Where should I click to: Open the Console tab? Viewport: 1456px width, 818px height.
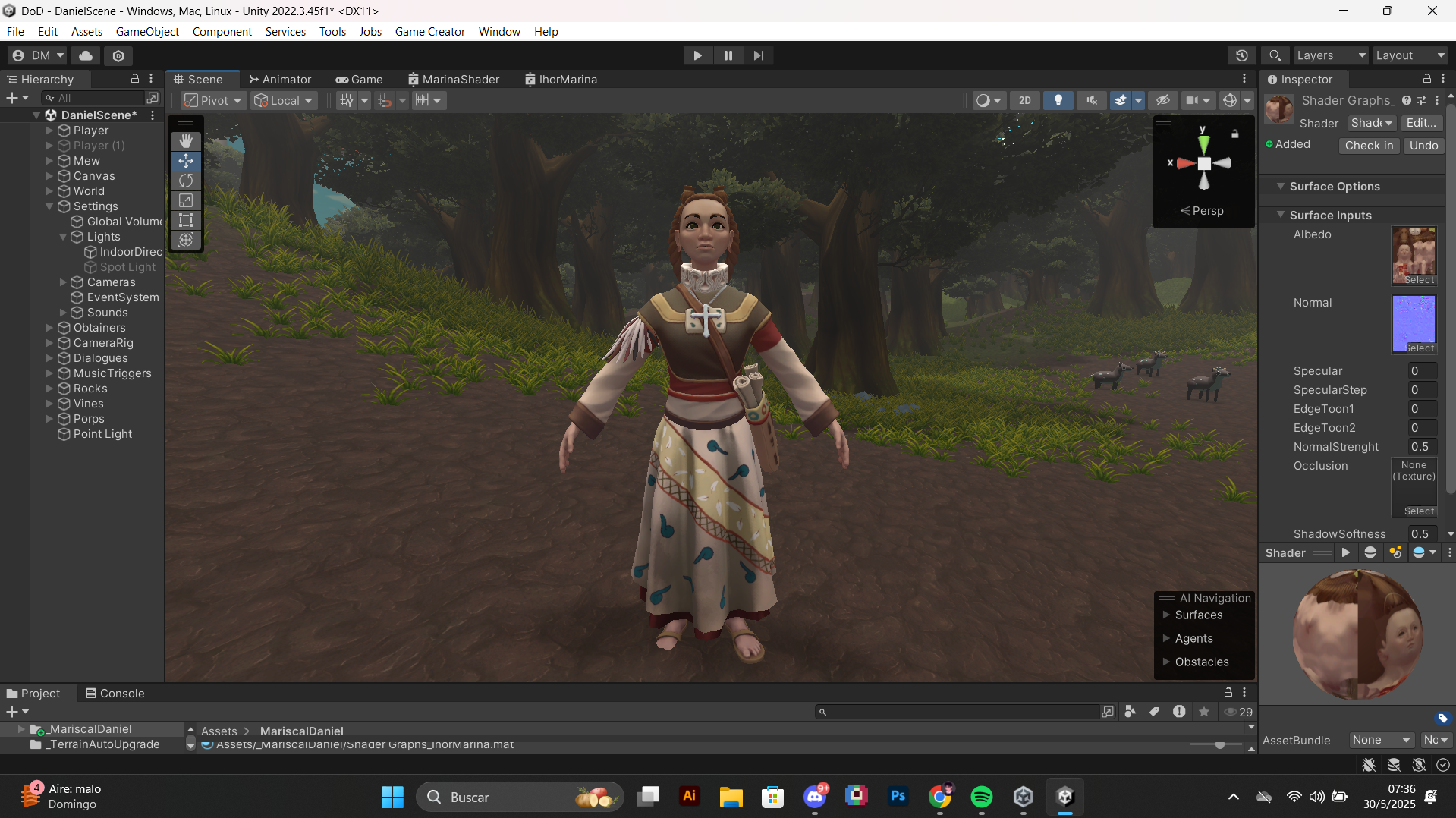click(x=115, y=693)
